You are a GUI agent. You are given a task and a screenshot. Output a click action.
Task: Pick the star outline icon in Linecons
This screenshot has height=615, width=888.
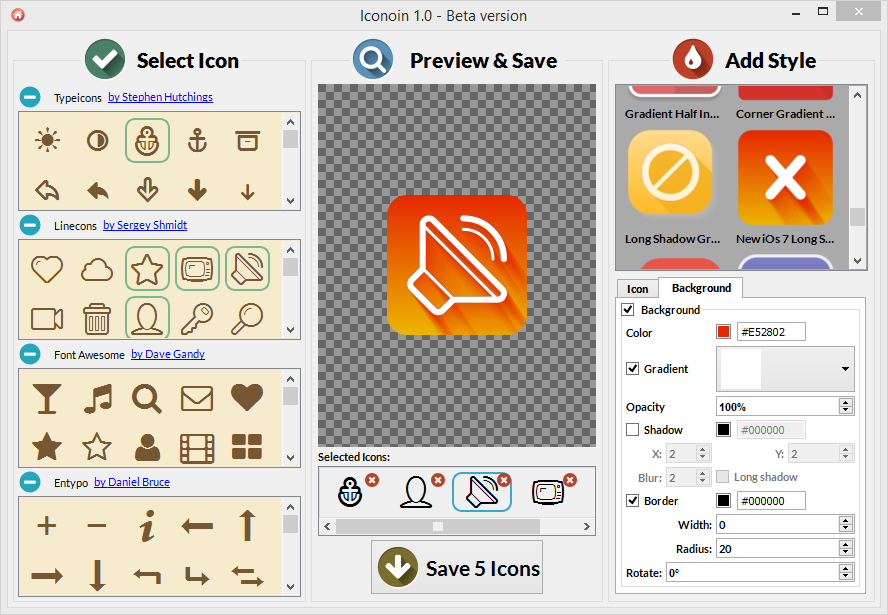pos(147,269)
